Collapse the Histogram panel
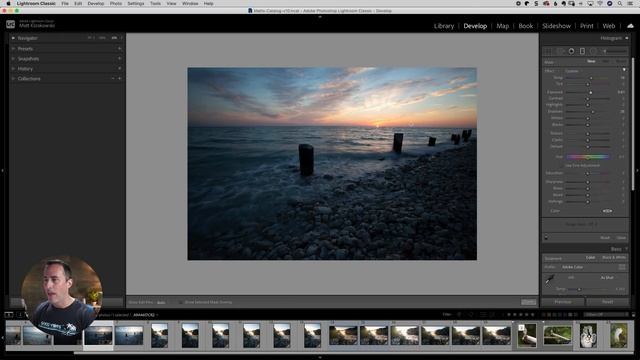Image resolution: width=640 pixels, height=360 pixels. point(627,38)
